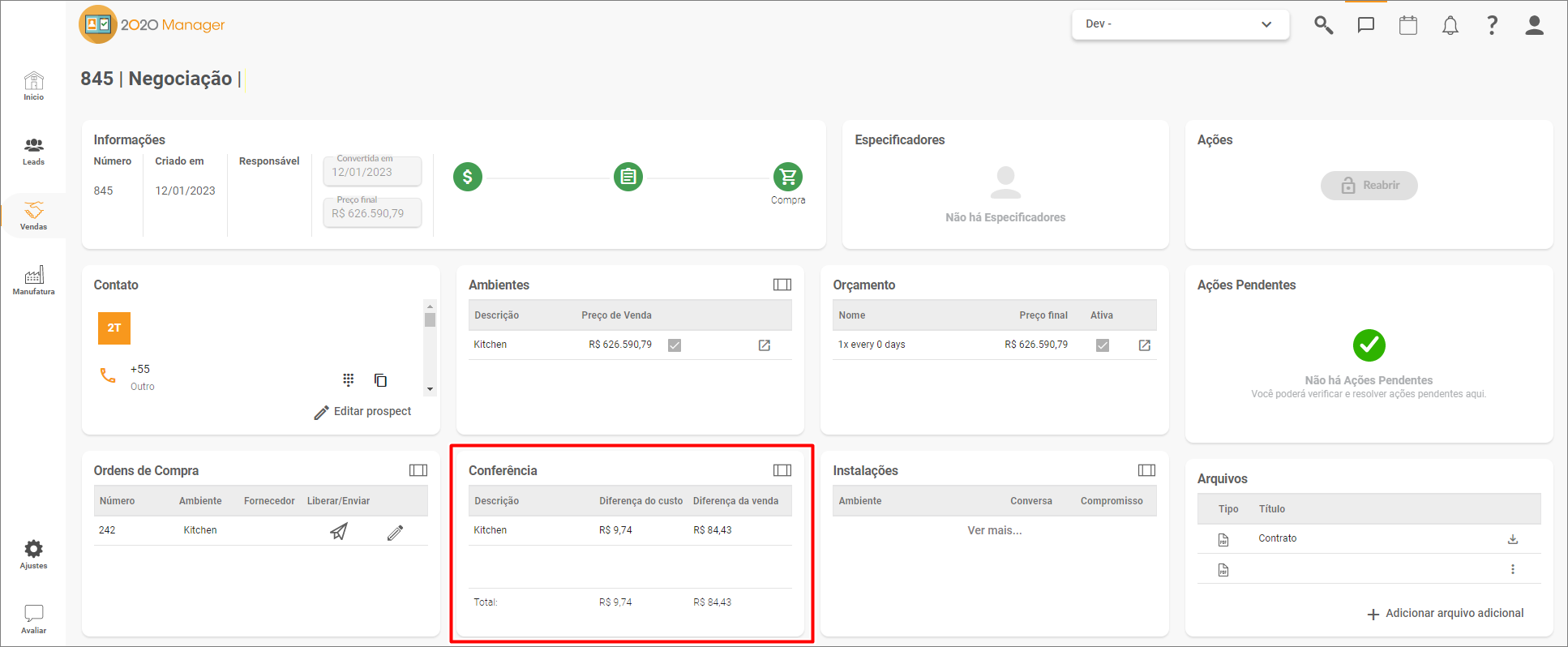Edit purchase order 242 pencil icon
Screen dimensions: 1568x647
tap(395, 532)
